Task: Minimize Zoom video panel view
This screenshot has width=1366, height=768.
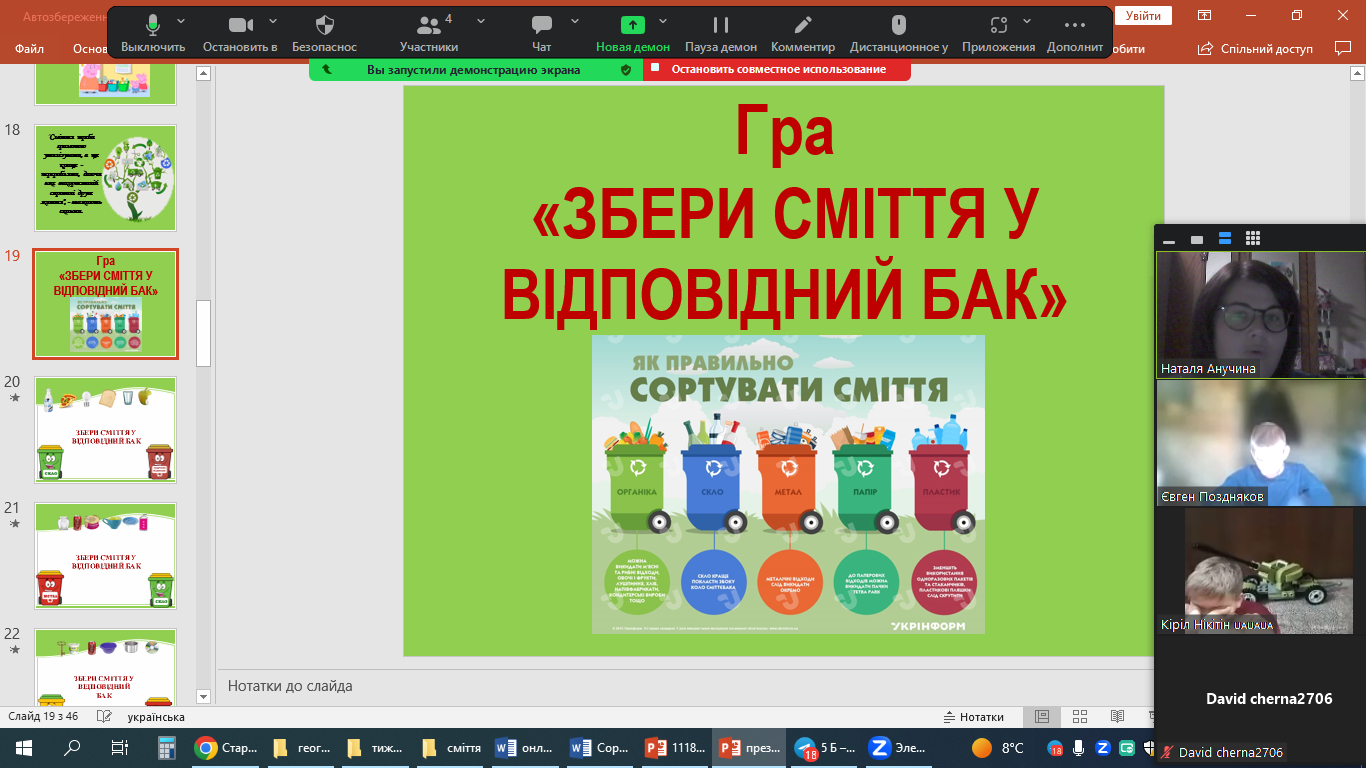Action: (x=1169, y=239)
